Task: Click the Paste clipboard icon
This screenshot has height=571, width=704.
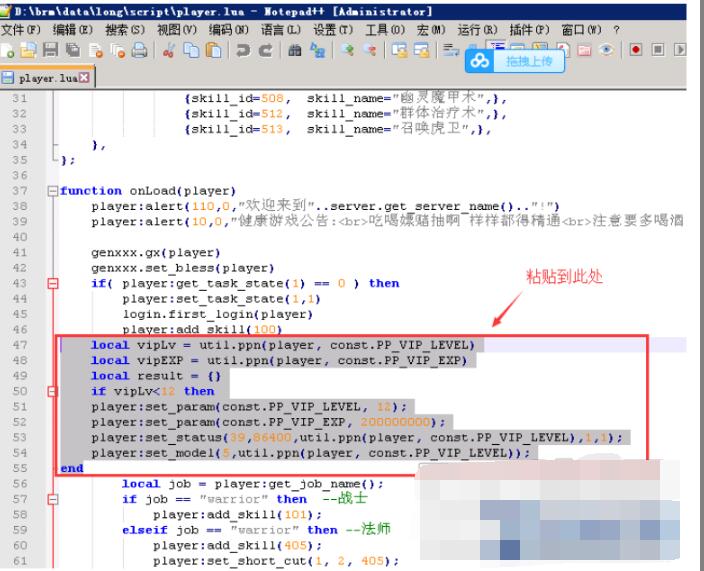Action: [x=211, y=49]
